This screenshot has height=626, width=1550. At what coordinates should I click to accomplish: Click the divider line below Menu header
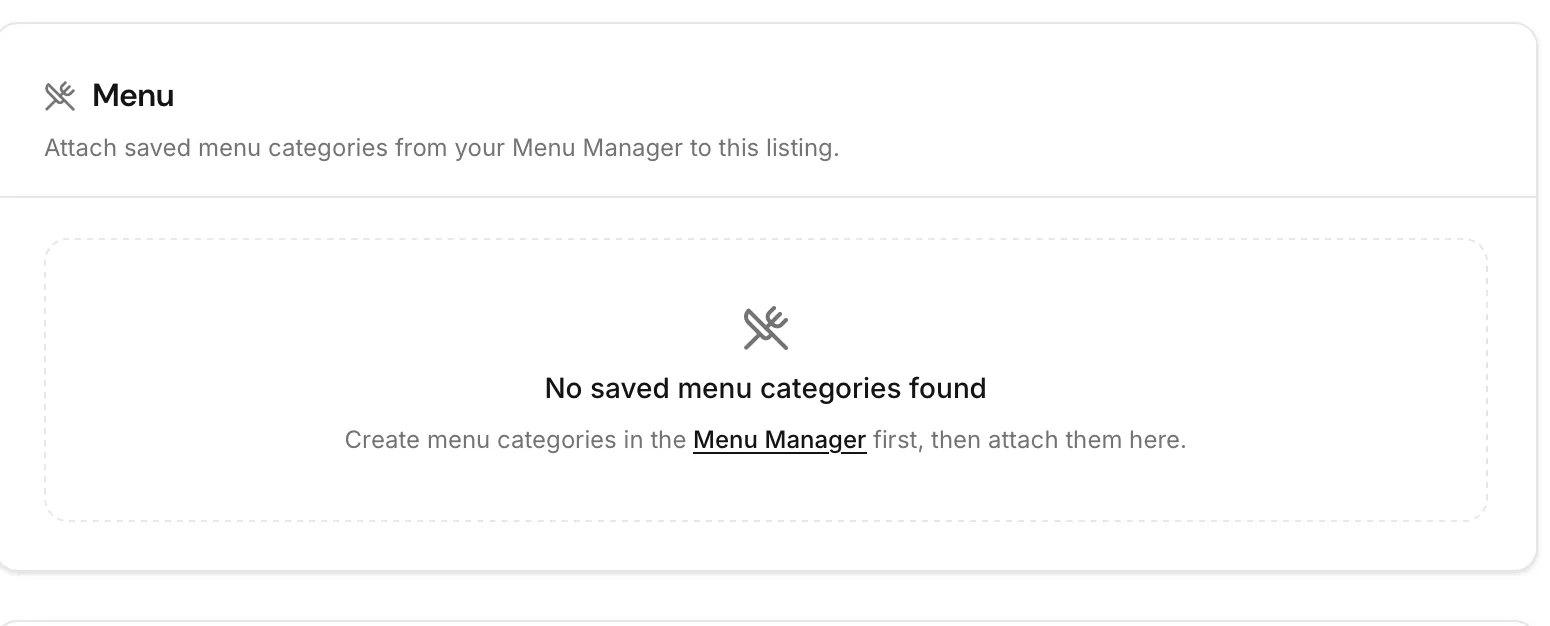766,197
